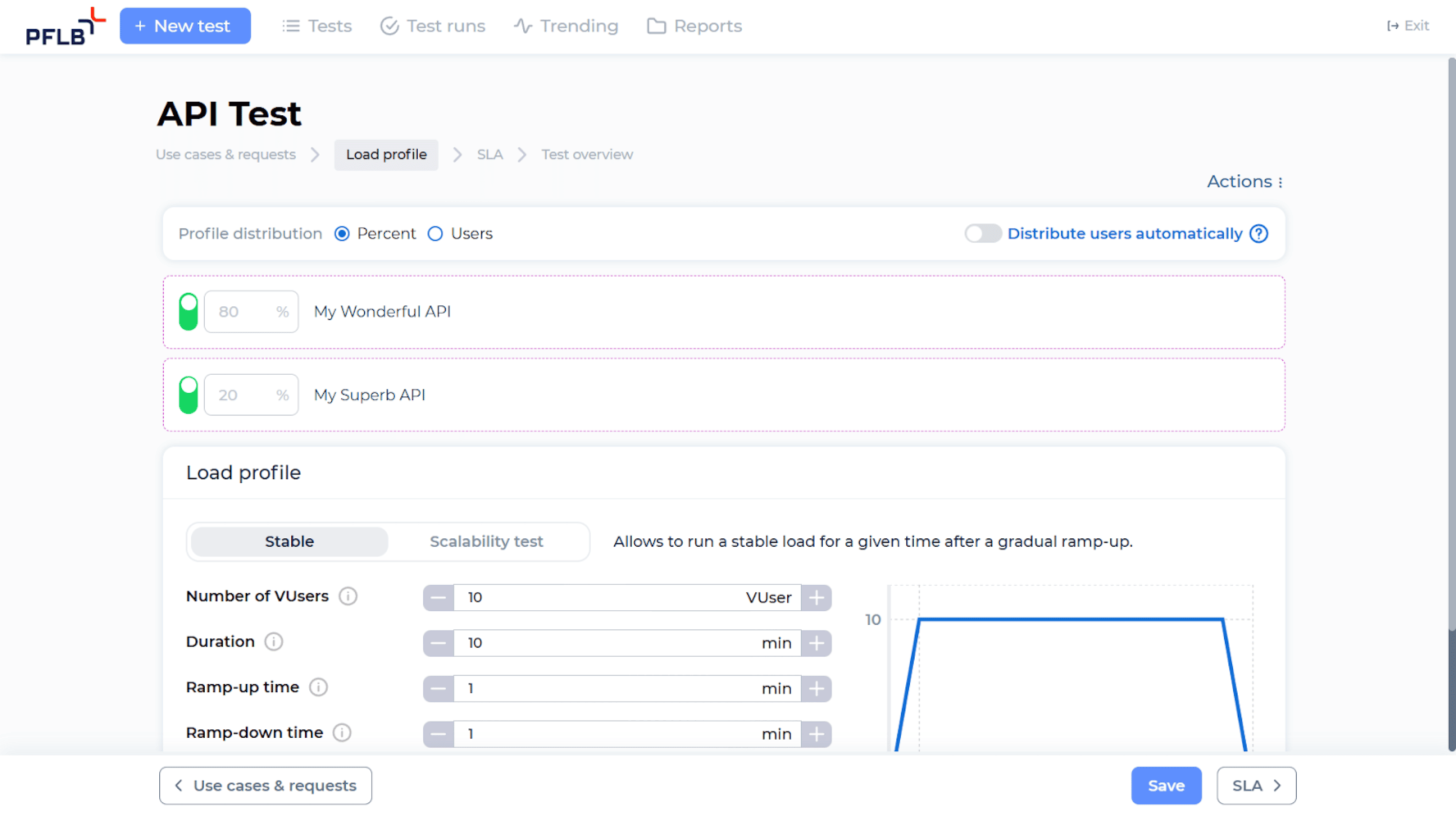Click the New test button
Screen dimensions: 1456x813
pyautogui.click(x=184, y=25)
